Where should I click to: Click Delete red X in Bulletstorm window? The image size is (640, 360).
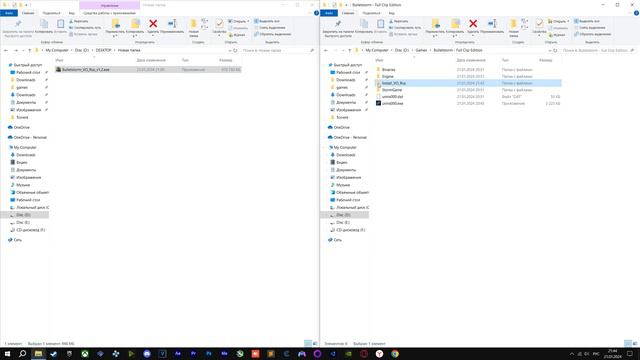473,24
